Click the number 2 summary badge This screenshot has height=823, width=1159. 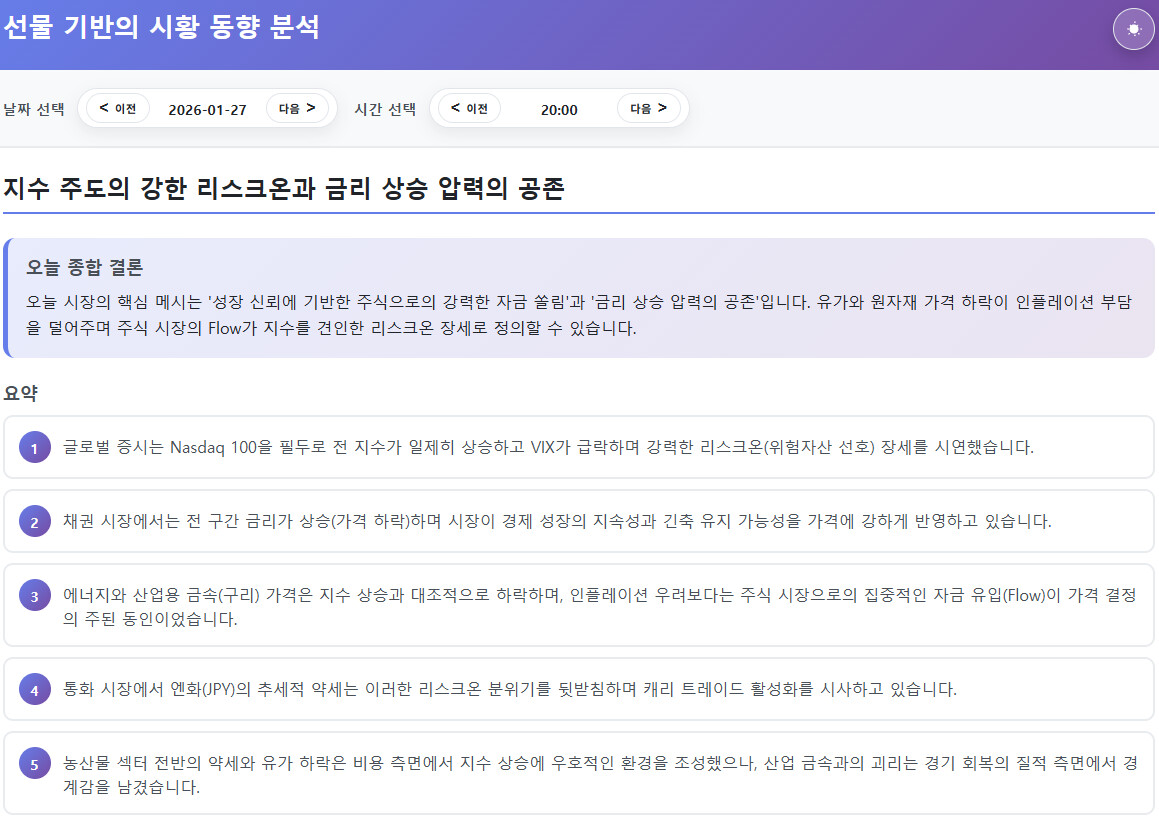tap(34, 522)
